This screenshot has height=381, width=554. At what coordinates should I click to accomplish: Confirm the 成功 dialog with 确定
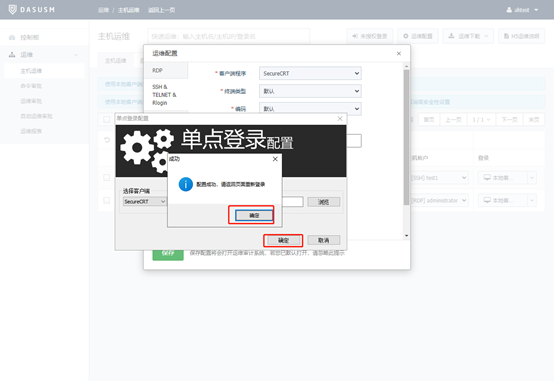pos(254,215)
